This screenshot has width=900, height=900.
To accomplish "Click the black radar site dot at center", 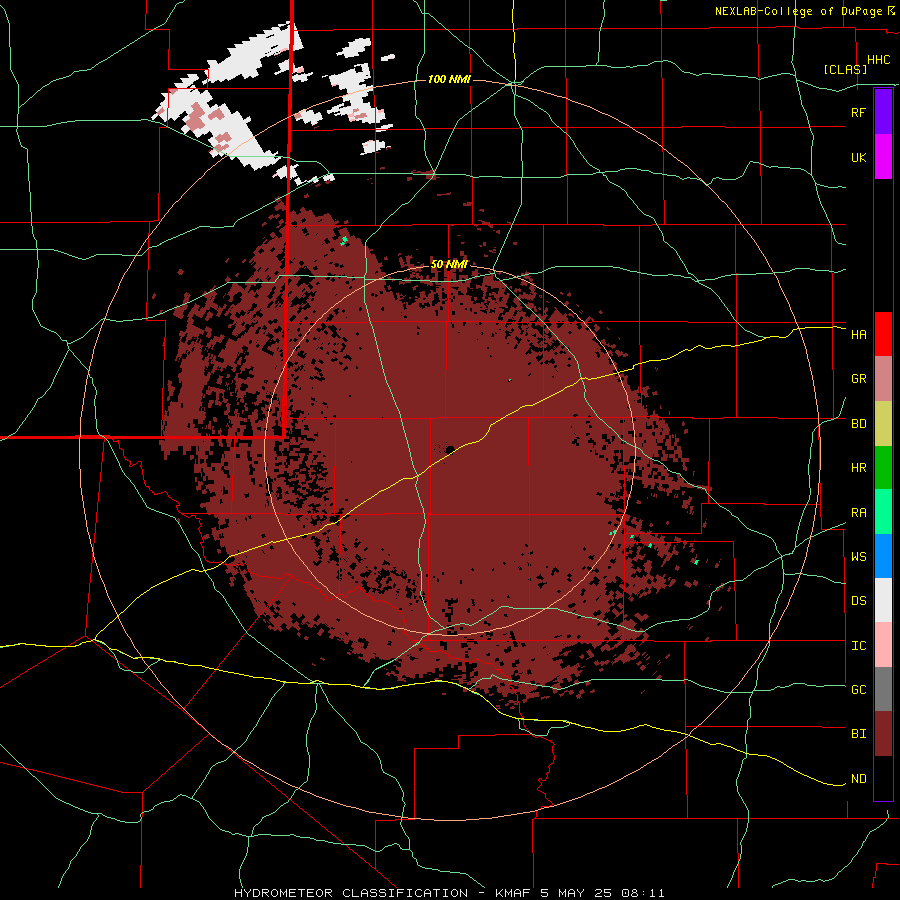I will [x=450, y=449].
